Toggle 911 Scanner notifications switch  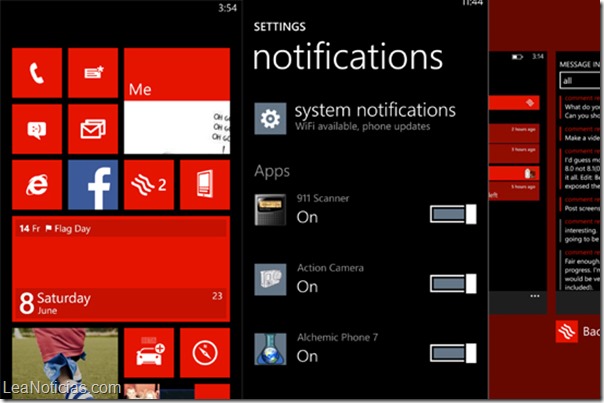[453, 214]
